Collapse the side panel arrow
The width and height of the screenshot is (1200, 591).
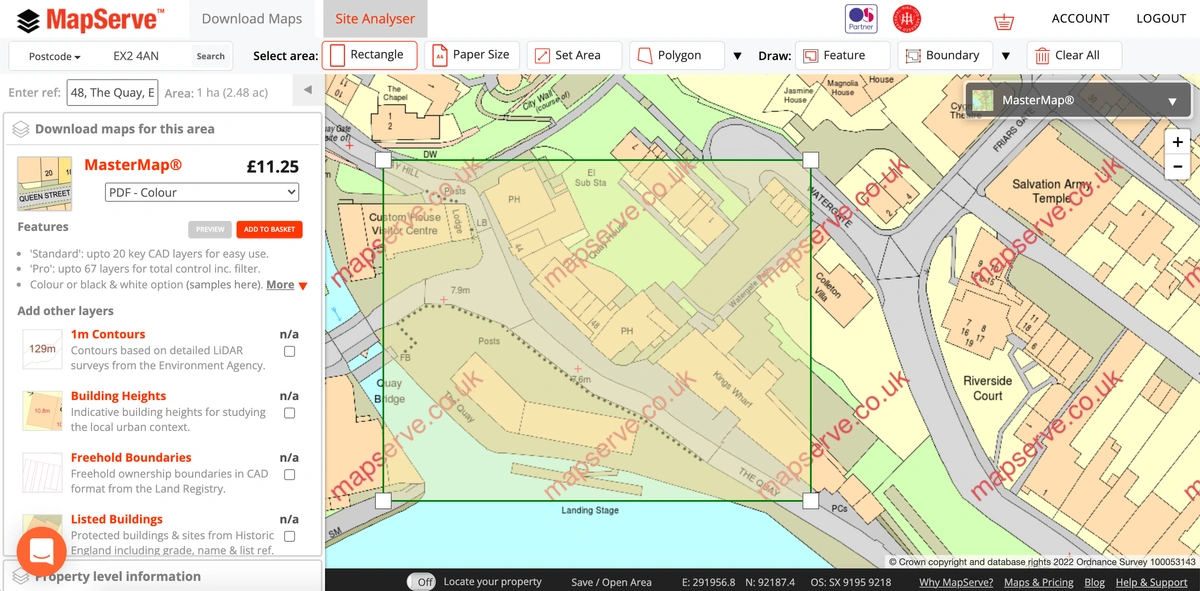307,91
